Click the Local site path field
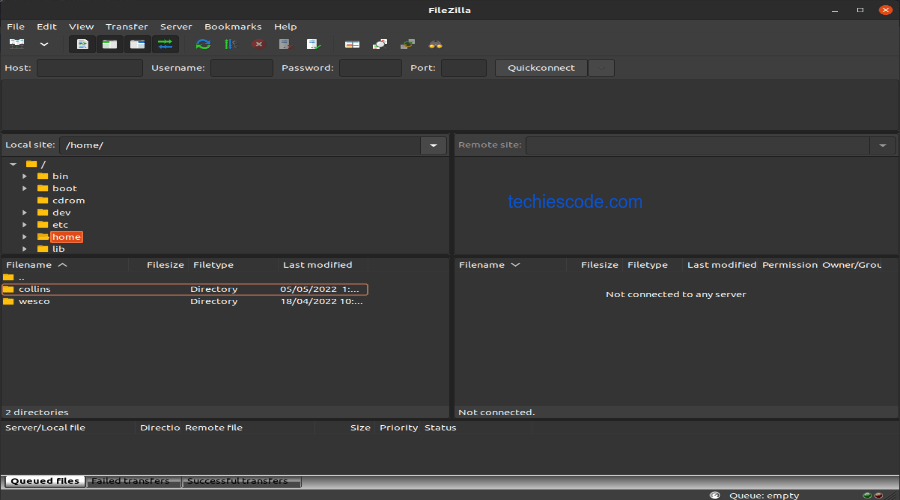Screen dimensions: 900x500 pos(240,145)
